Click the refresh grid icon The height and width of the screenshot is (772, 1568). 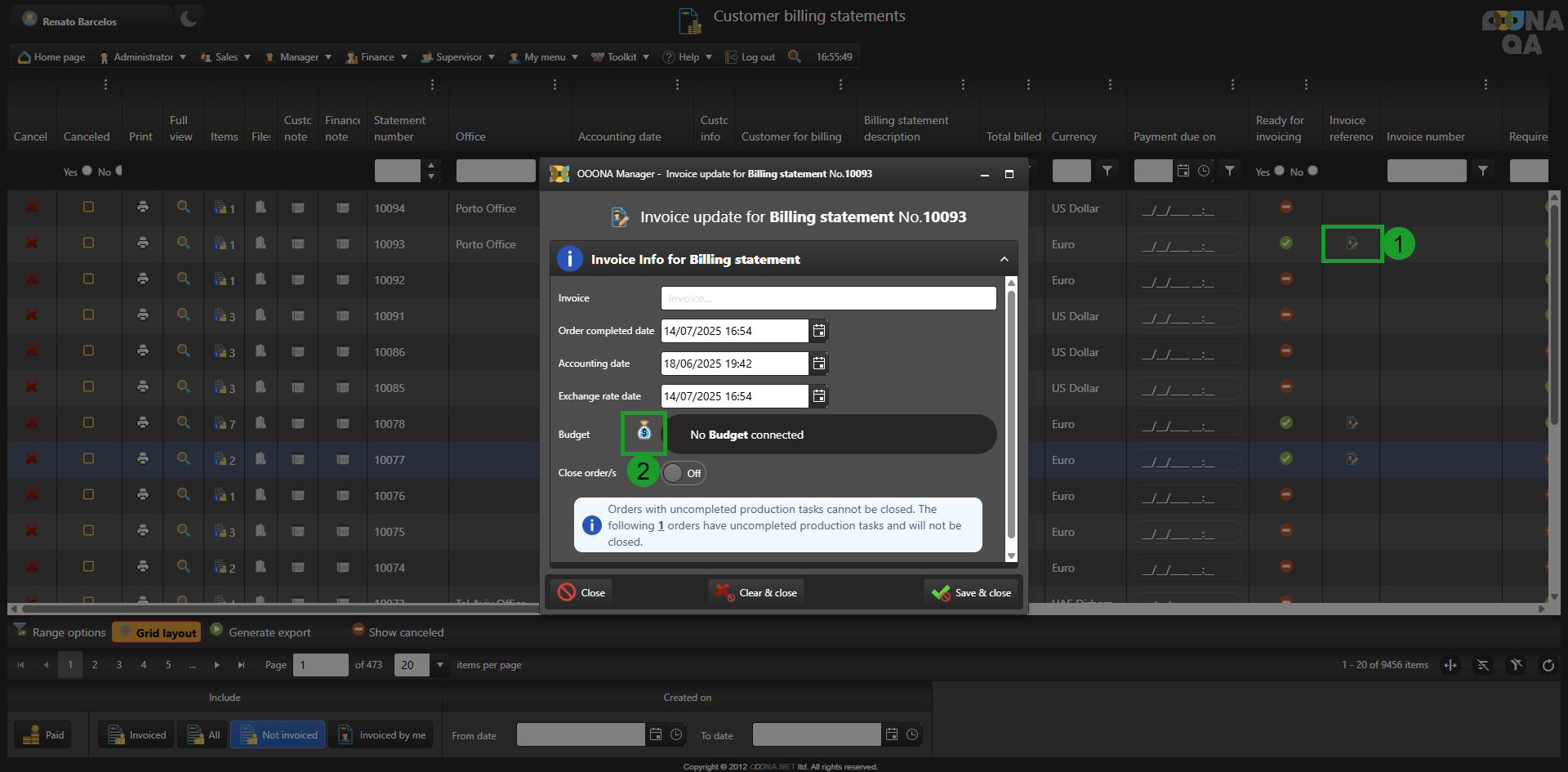pos(1548,665)
